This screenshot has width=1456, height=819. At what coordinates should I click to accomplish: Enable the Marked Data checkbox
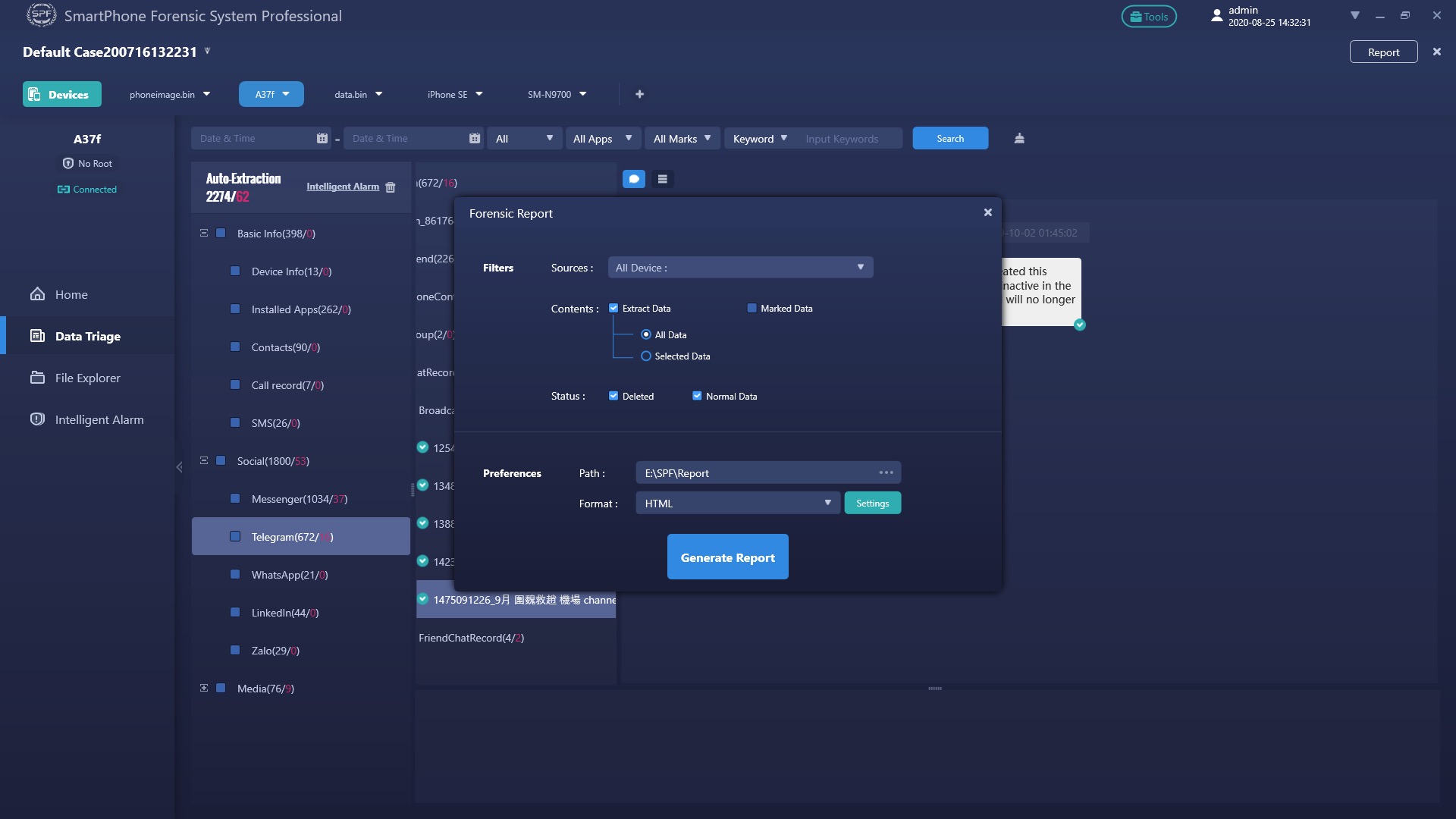[x=752, y=308]
